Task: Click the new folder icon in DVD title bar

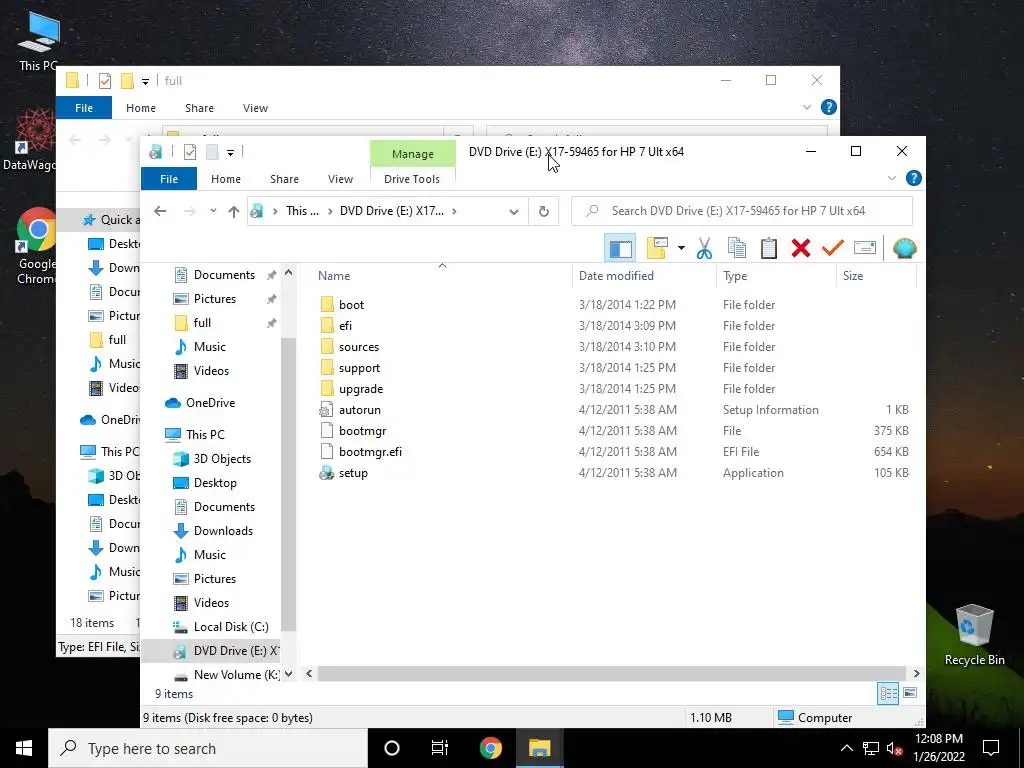Action: pos(212,152)
